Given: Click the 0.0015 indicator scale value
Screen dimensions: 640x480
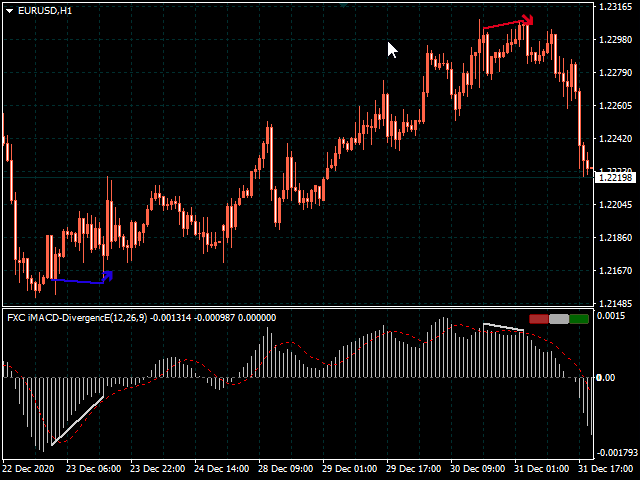Looking at the screenshot, I should pos(611,316).
